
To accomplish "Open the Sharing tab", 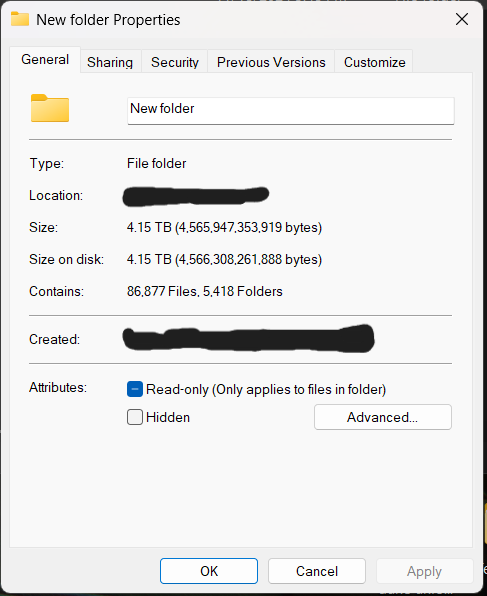I will 110,62.
